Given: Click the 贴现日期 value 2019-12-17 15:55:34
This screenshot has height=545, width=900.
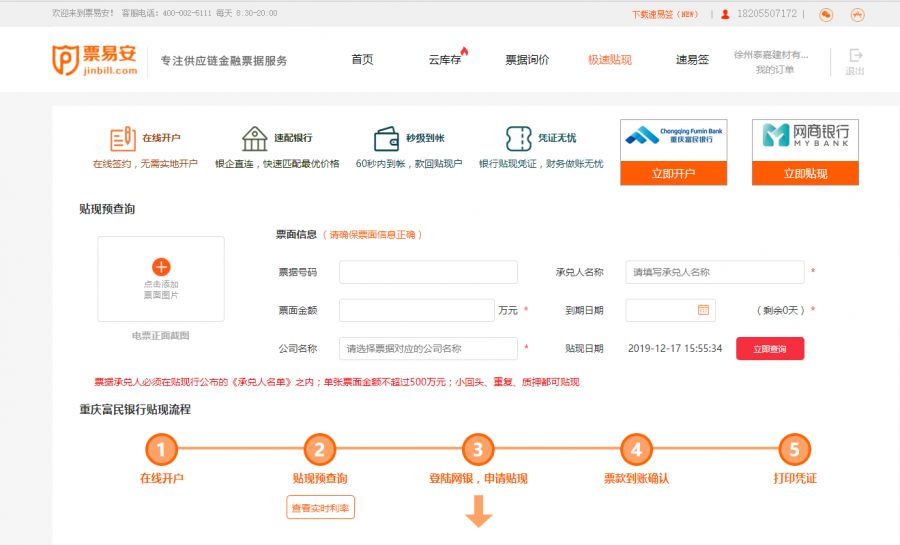Looking at the screenshot, I should click(x=675, y=348).
